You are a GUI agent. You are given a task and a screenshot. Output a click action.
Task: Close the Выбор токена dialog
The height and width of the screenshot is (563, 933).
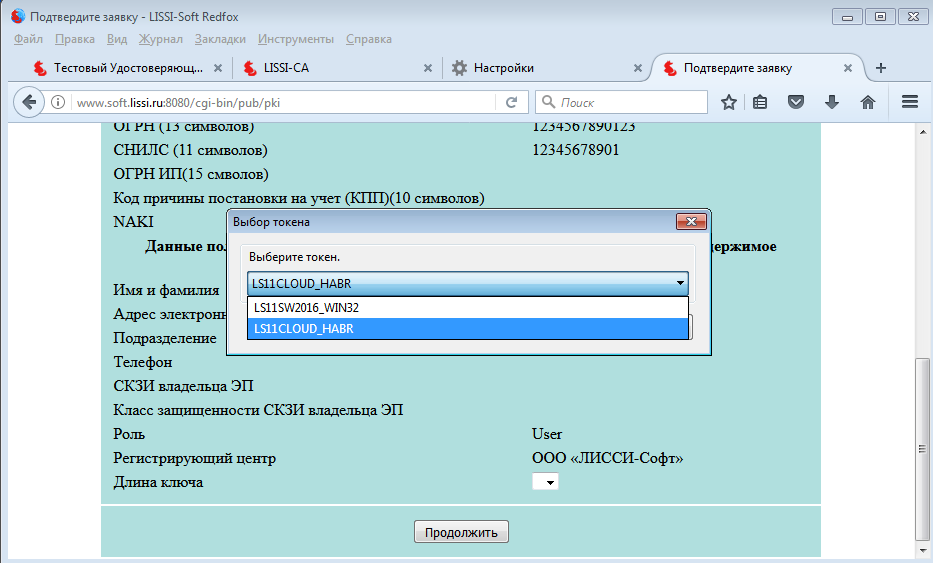[x=691, y=221]
